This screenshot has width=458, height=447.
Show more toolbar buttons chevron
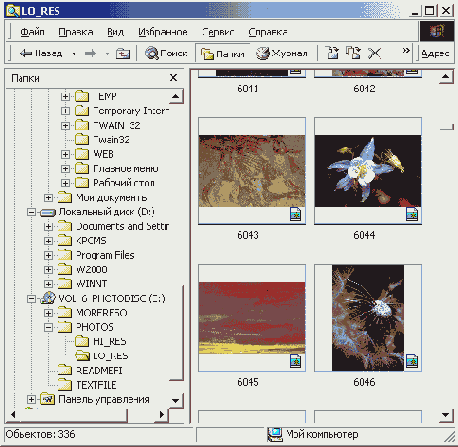pyautogui.click(x=406, y=51)
